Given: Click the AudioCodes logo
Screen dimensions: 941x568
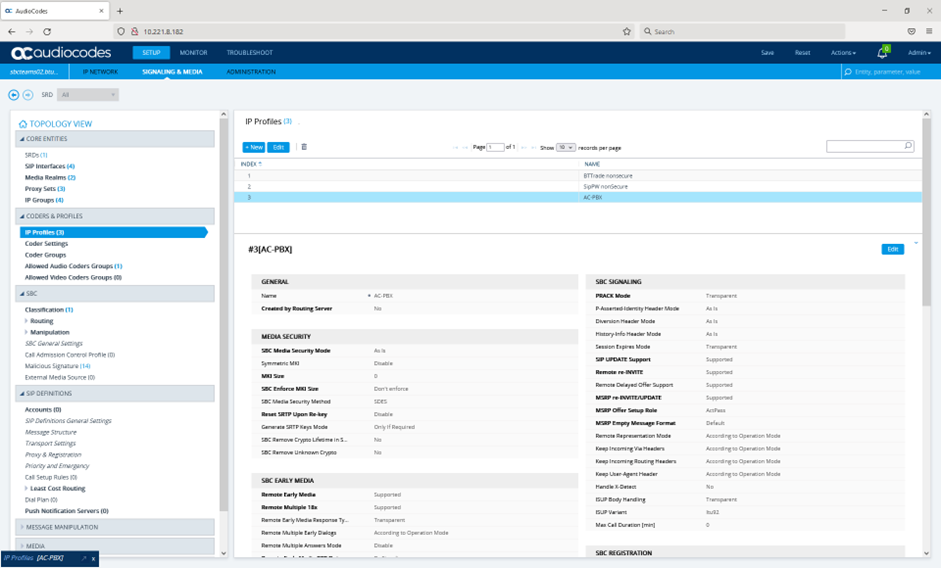Looking at the screenshot, I should coord(61,53).
